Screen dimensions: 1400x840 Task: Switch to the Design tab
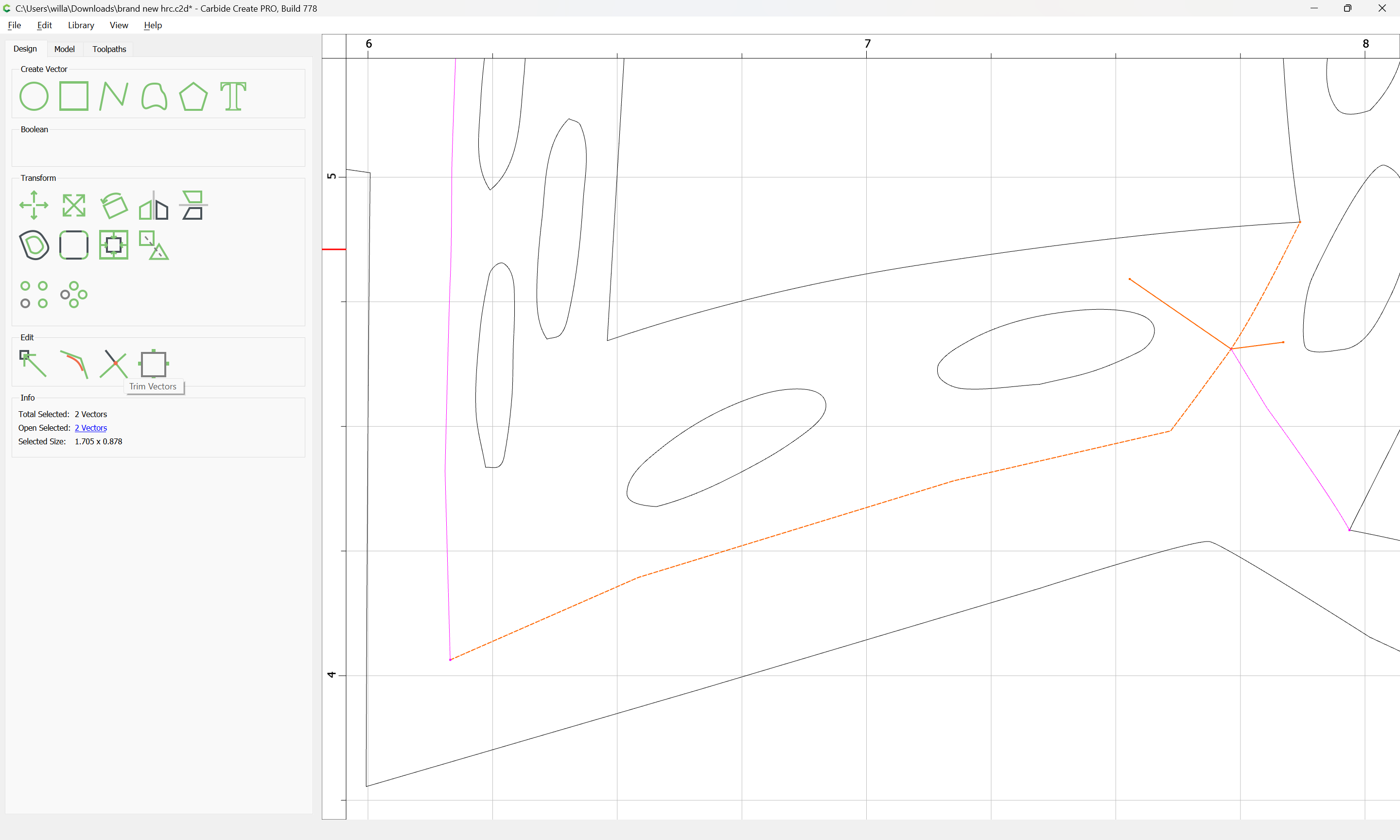25,49
